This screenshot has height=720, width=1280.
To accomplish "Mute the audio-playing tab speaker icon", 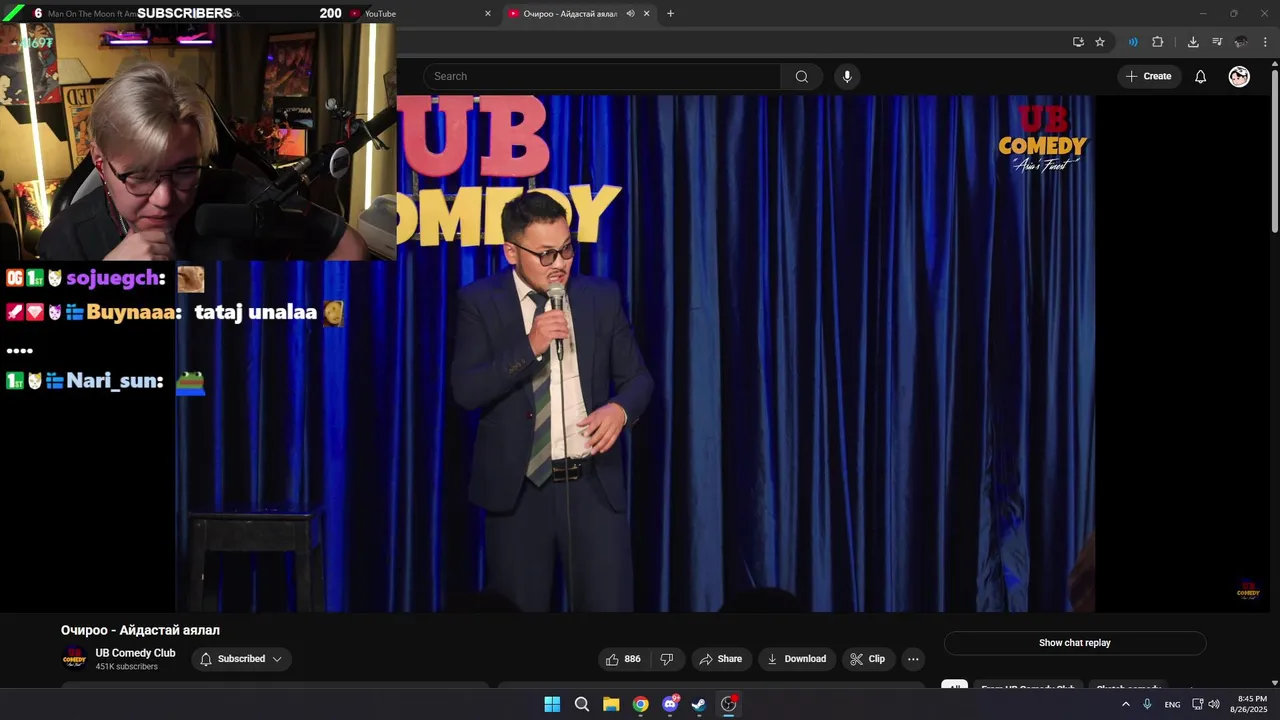I will pos(630,13).
